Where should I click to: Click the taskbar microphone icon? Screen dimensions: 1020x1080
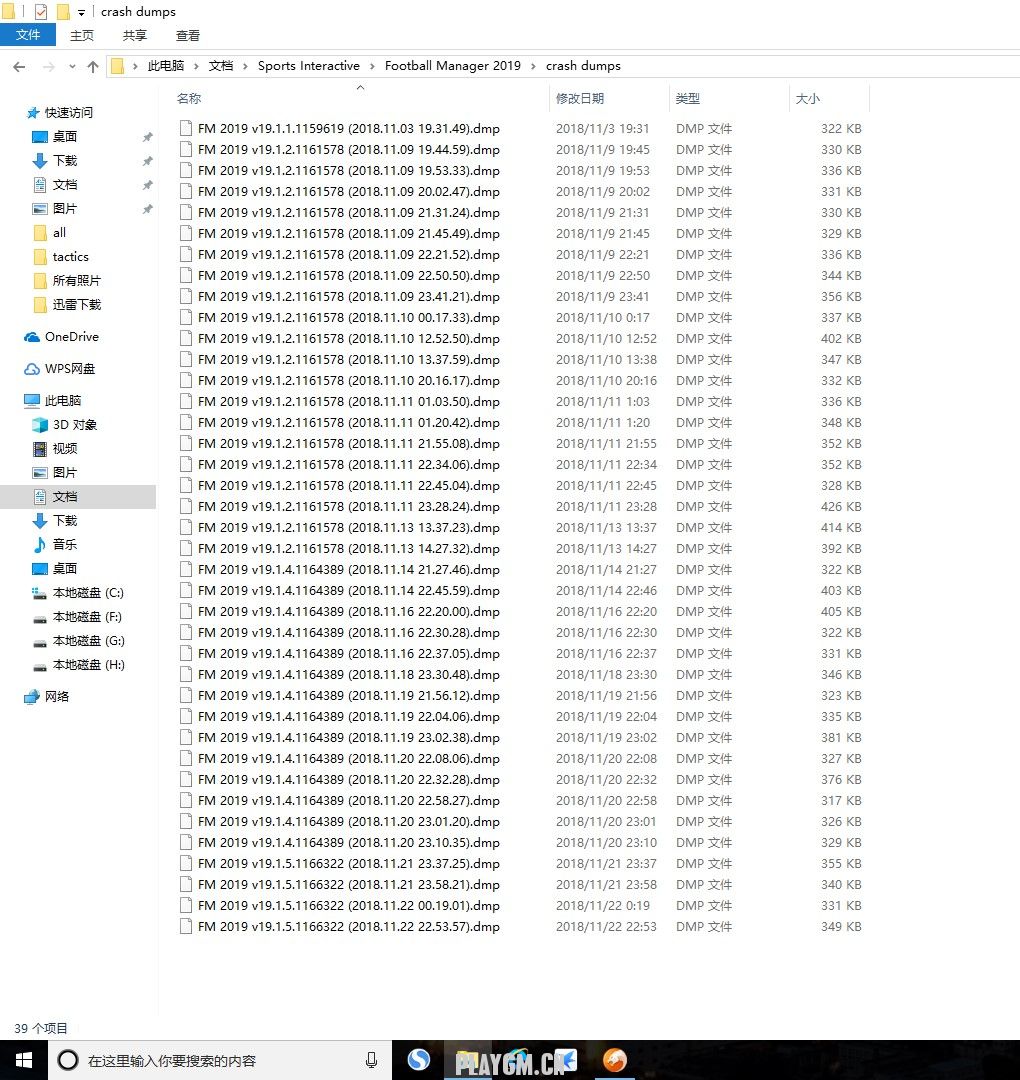(371, 1061)
